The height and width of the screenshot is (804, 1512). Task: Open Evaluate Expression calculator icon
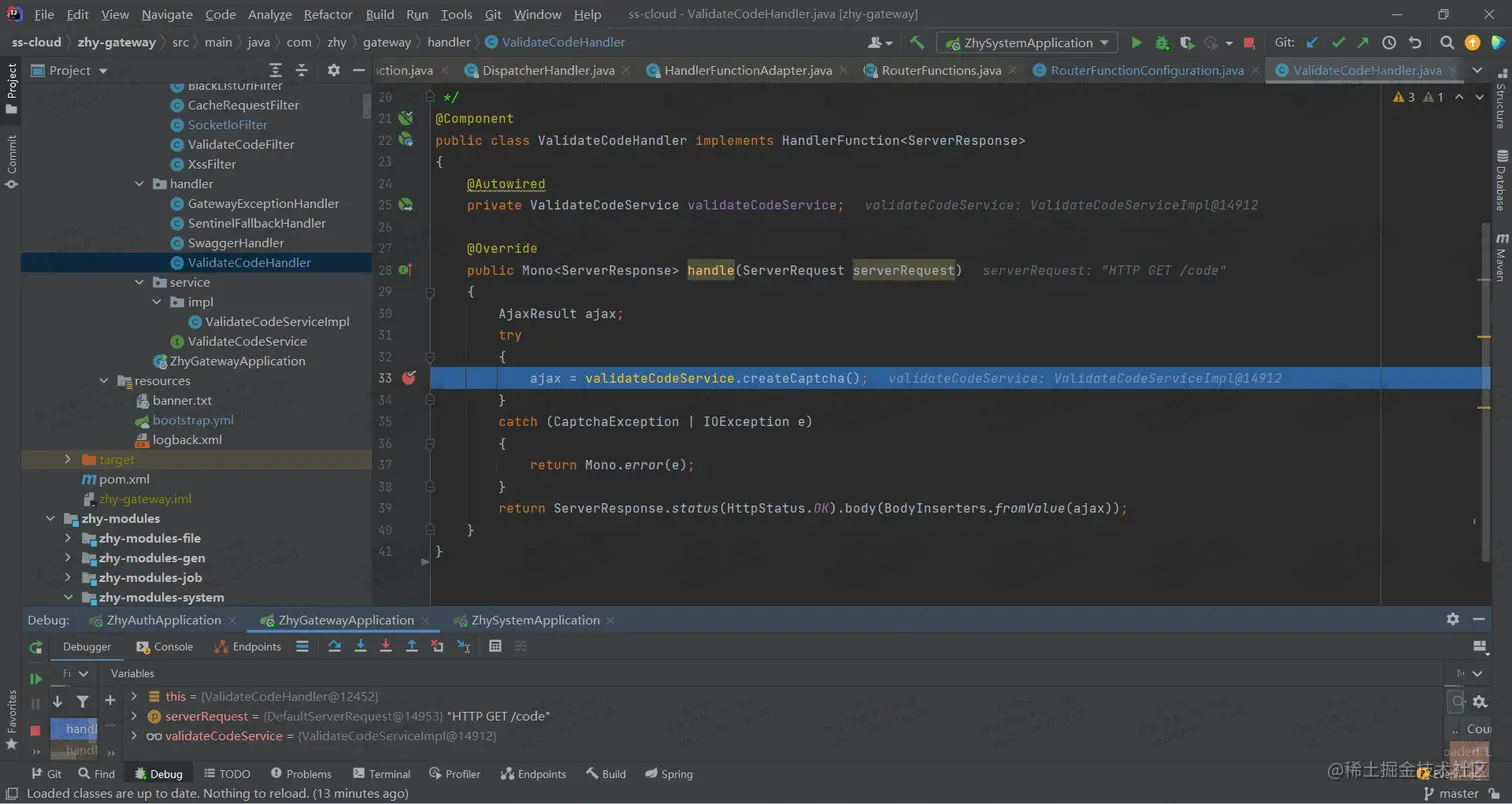pos(495,647)
